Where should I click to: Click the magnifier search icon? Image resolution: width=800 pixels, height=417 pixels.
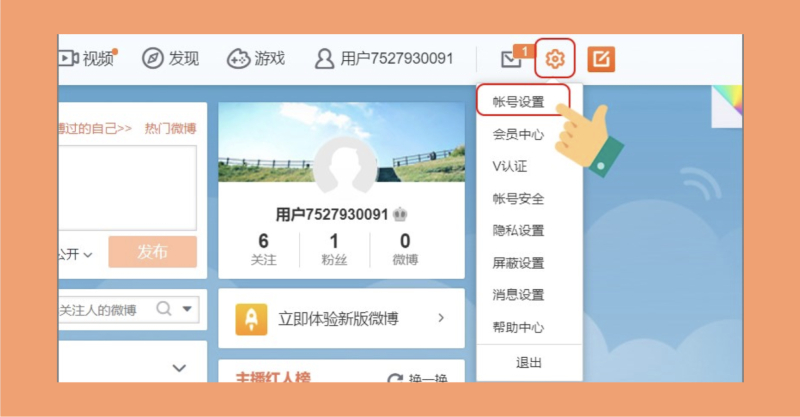tap(164, 309)
